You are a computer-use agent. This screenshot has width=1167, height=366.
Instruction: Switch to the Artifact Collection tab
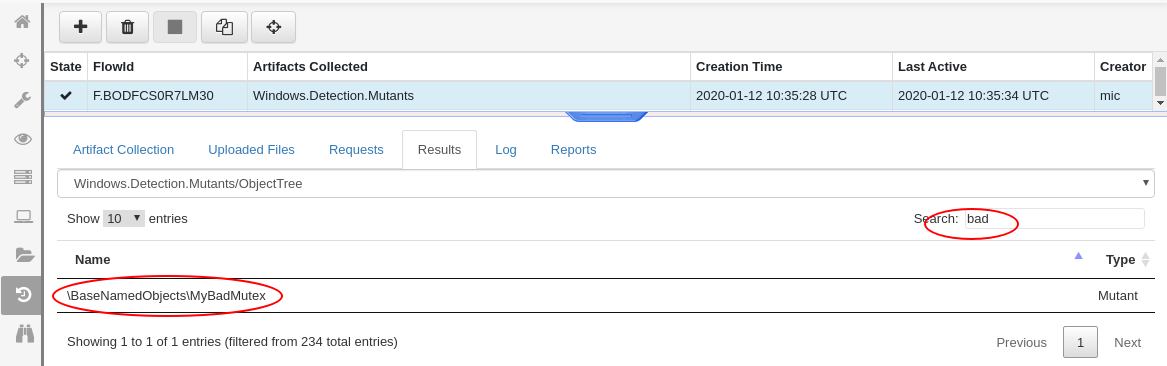[124, 150]
